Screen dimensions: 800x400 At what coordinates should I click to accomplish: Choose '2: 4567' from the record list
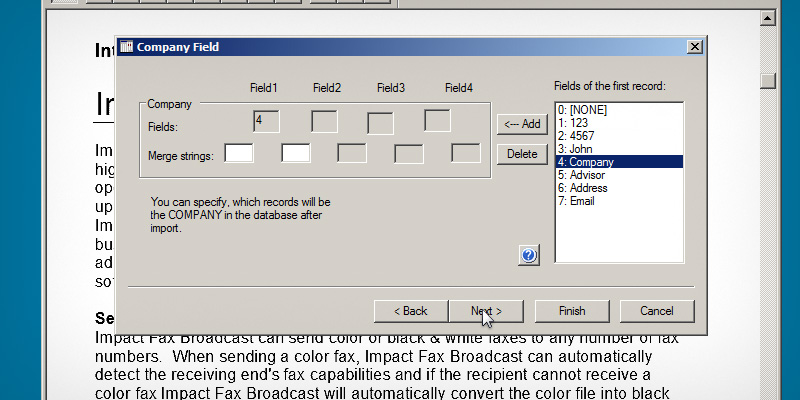pos(576,135)
